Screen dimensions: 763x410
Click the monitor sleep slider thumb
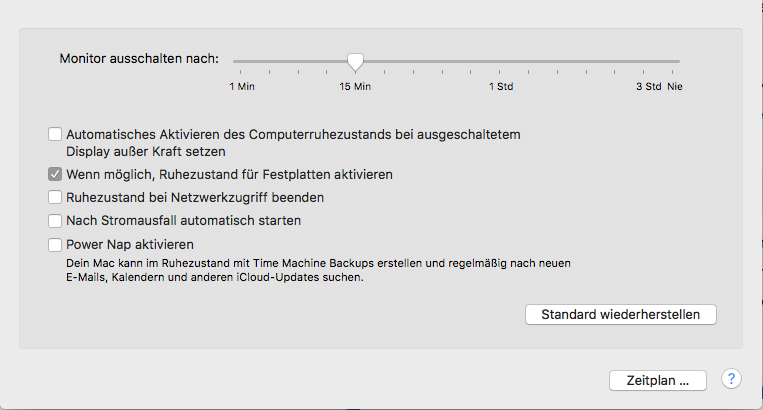355,62
